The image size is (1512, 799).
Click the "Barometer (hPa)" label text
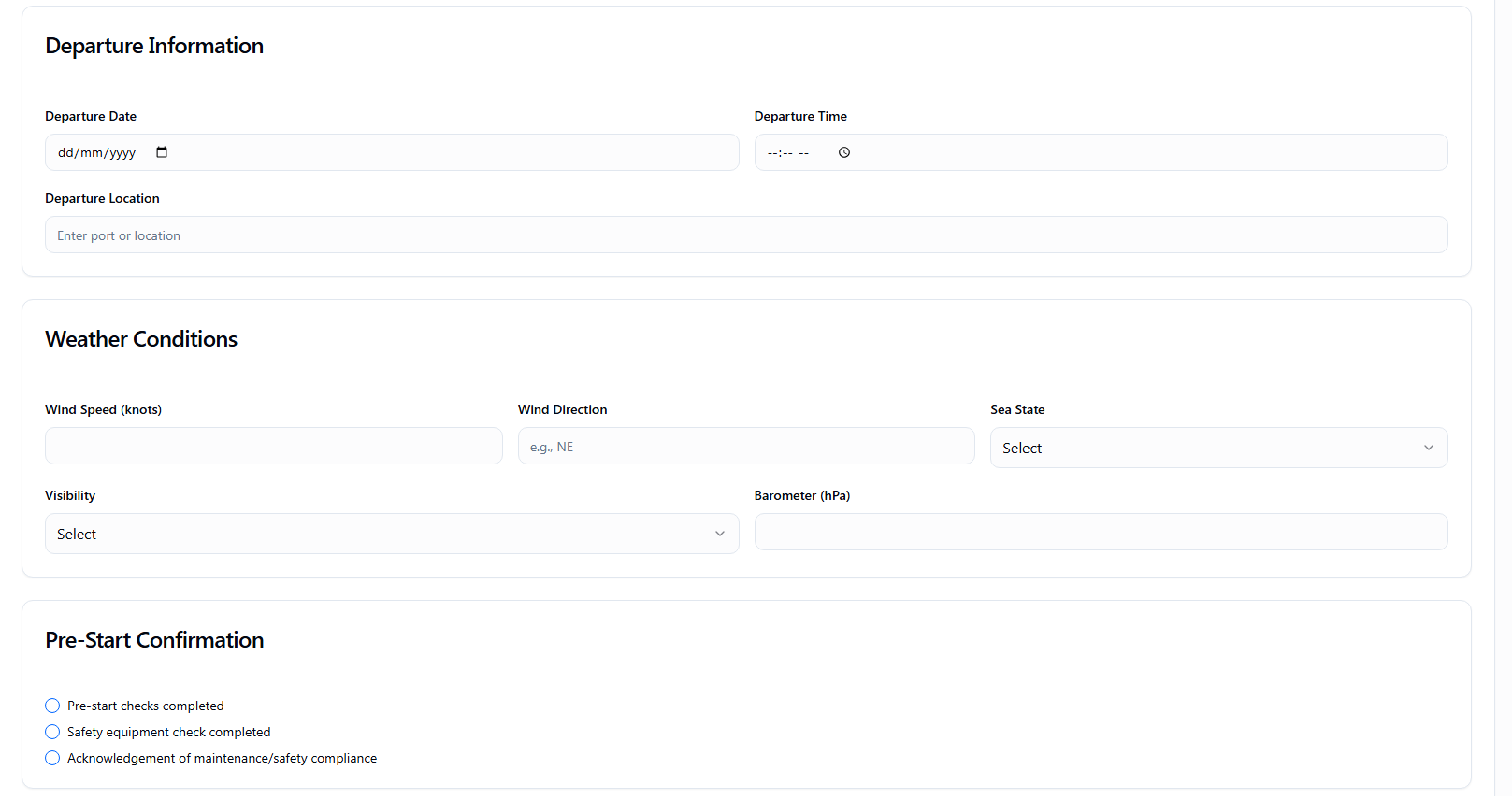801,495
